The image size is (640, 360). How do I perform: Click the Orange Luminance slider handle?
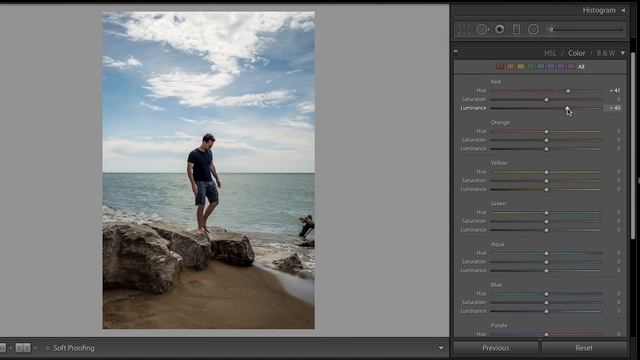(547, 149)
